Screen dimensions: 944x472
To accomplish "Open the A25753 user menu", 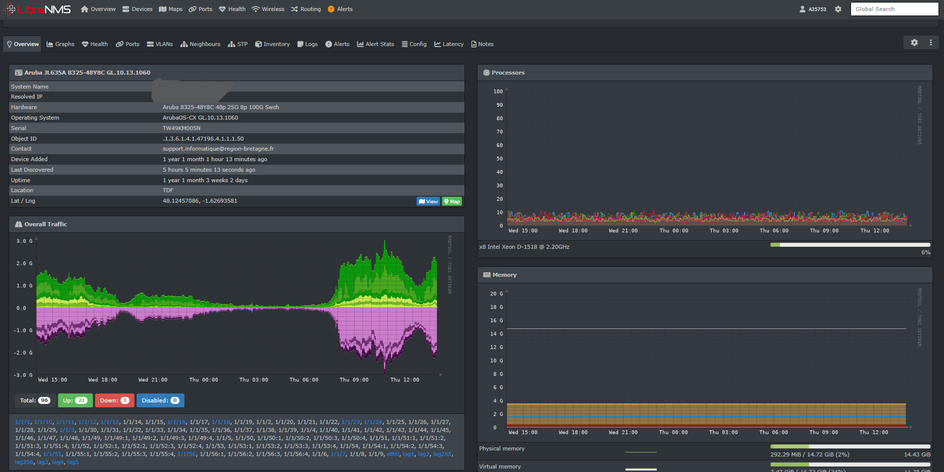I will [812, 9].
